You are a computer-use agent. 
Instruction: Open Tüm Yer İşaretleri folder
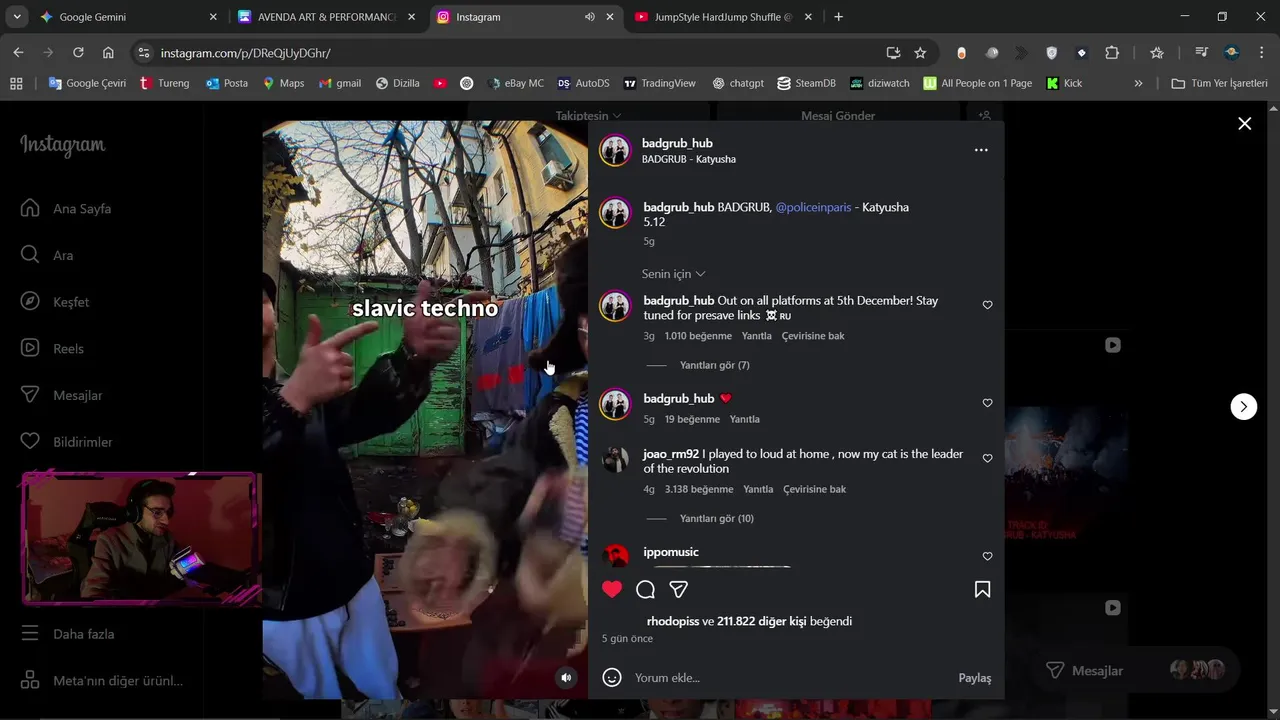click(1219, 83)
